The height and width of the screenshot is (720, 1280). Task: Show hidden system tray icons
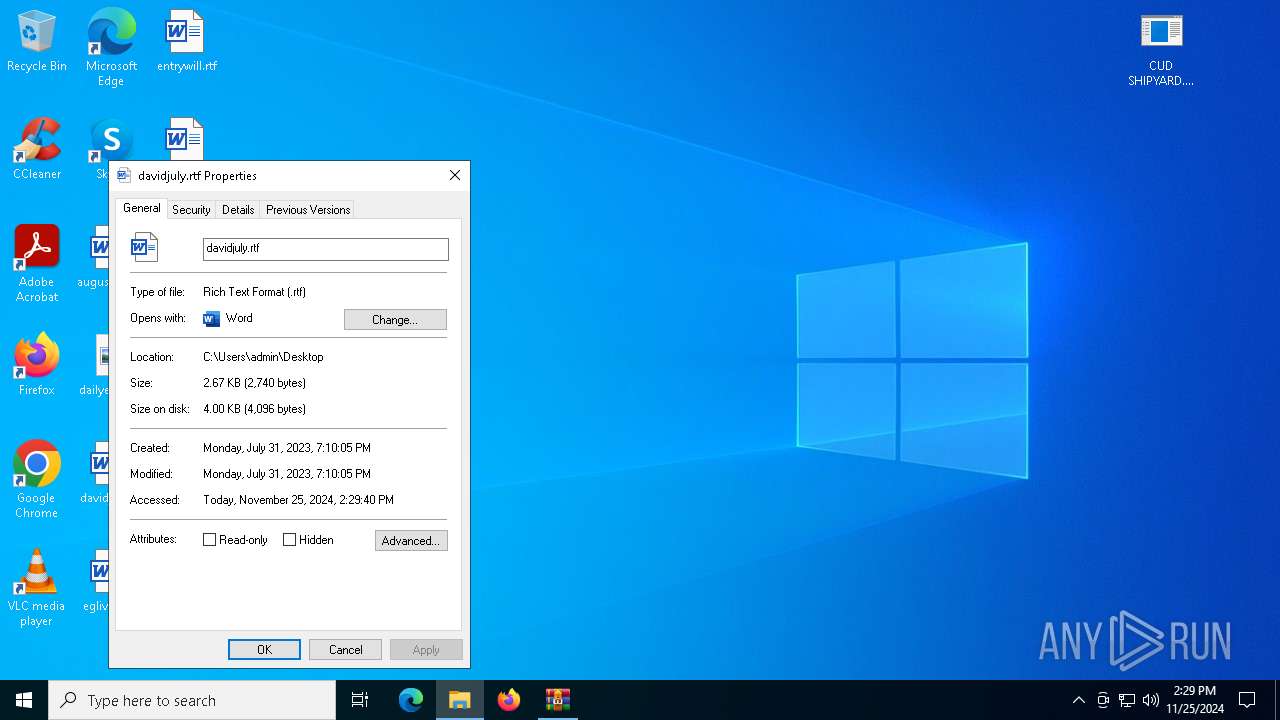click(1078, 700)
